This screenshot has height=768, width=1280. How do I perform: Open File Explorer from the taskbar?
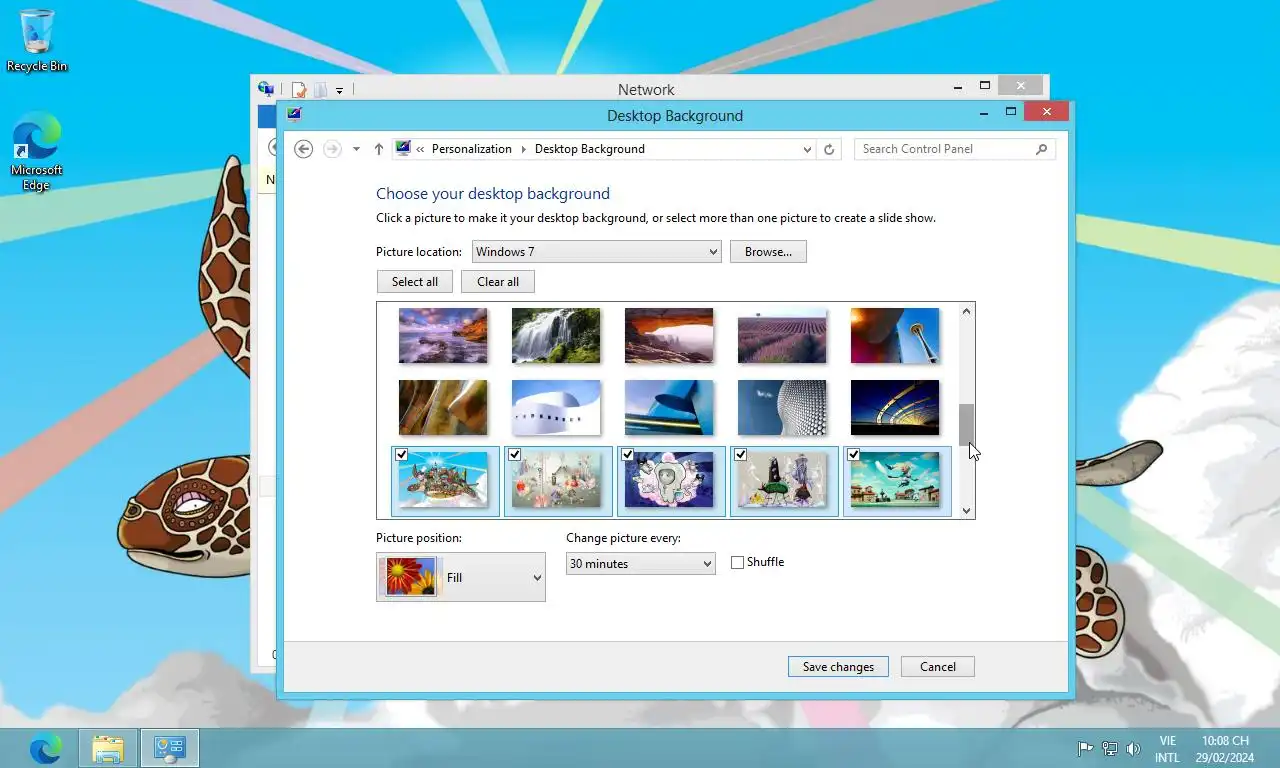[108, 748]
